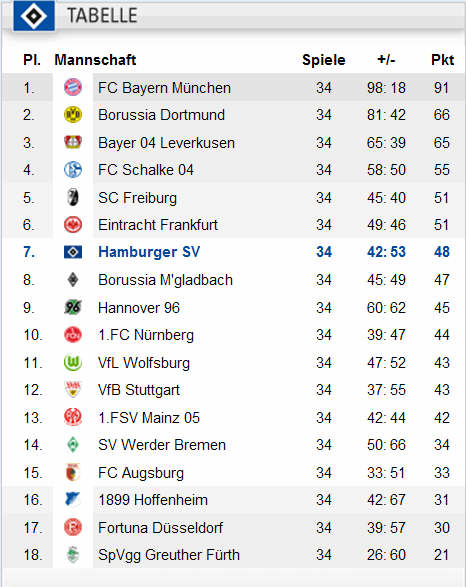Click the Pkt column header
The image size is (466, 587).
point(442,60)
